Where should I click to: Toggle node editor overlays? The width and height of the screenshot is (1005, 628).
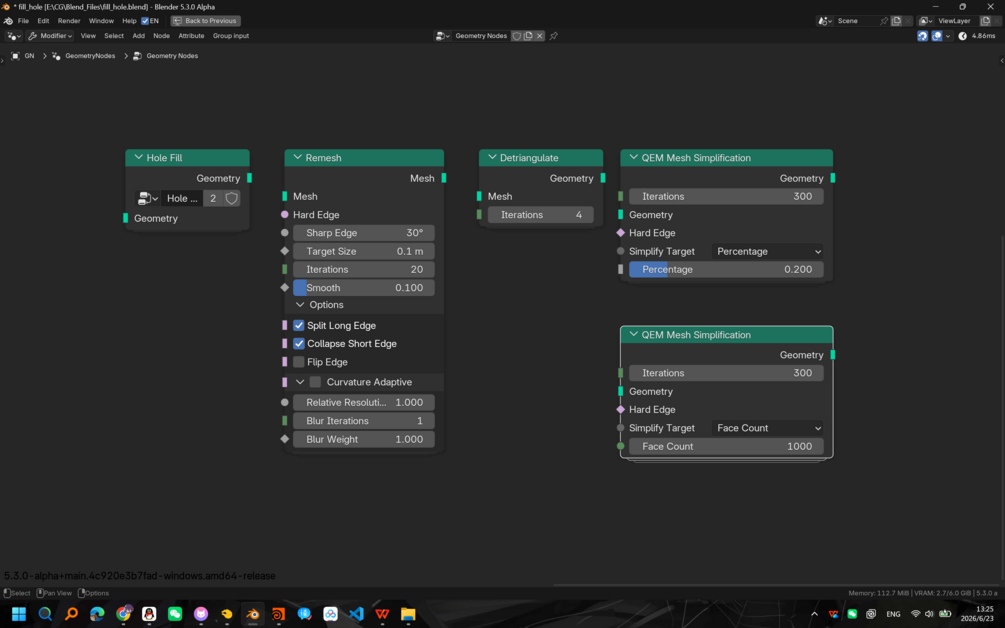[x=937, y=36]
